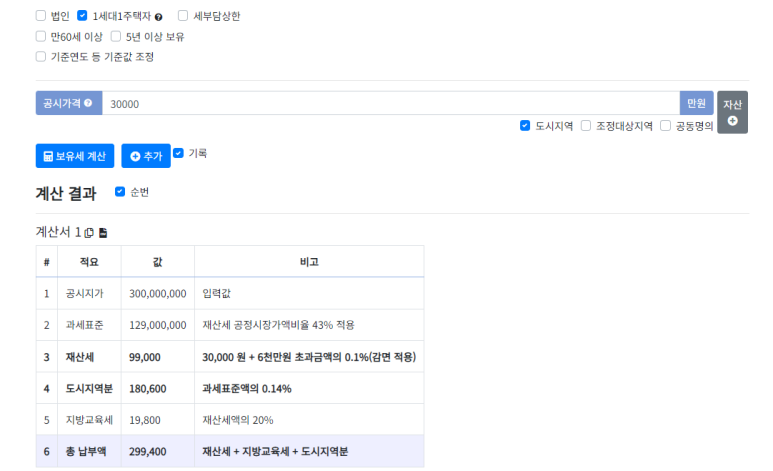Click the 재산세 row label

point(80,357)
